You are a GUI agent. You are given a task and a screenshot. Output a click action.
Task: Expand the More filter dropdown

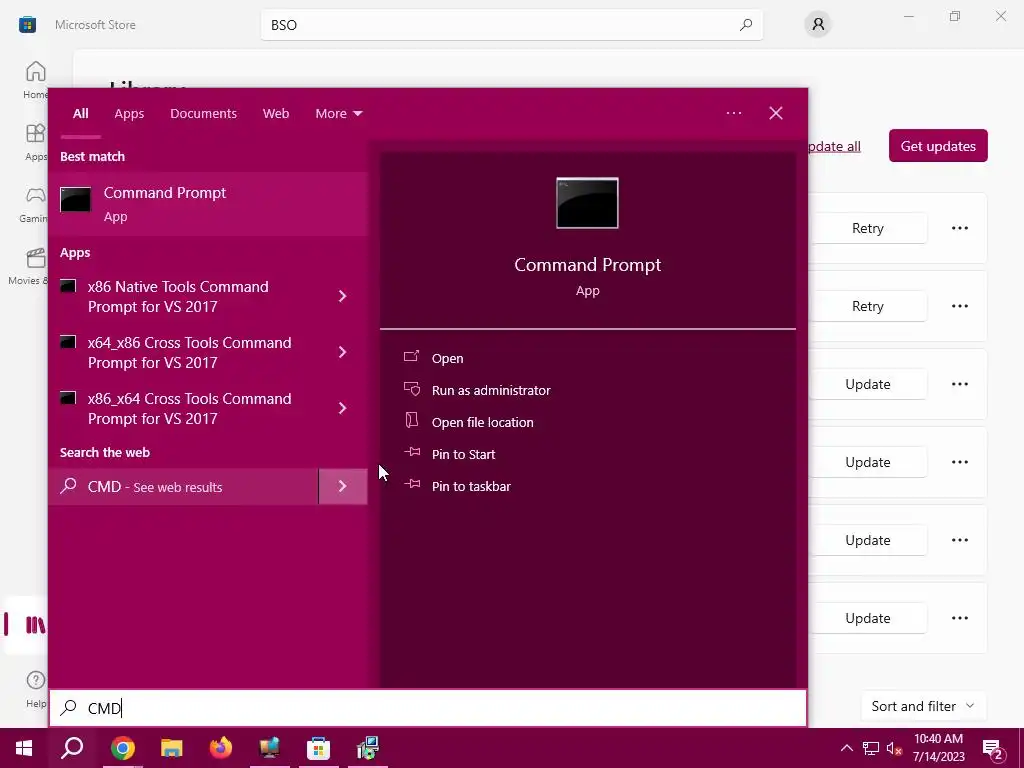(x=338, y=114)
